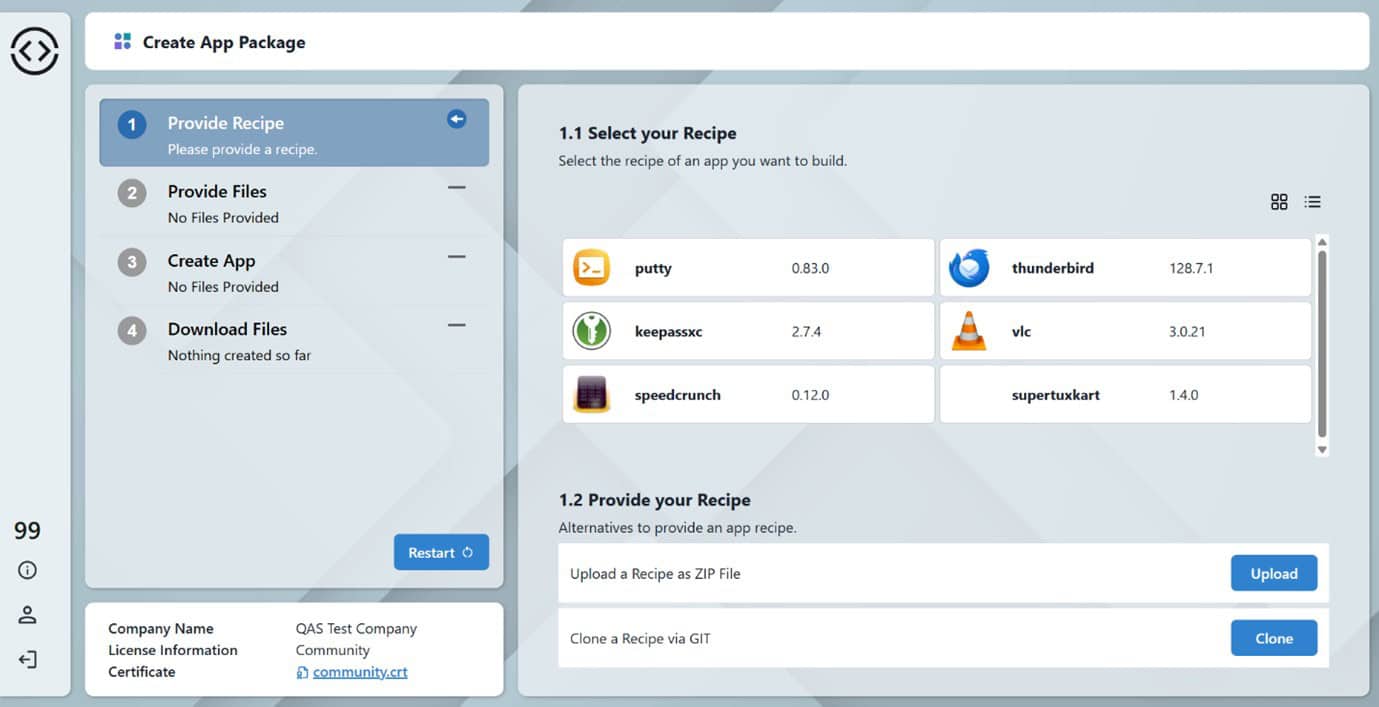Select the Create App step
This screenshot has width=1379, height=707.
[x=294, y=271]
